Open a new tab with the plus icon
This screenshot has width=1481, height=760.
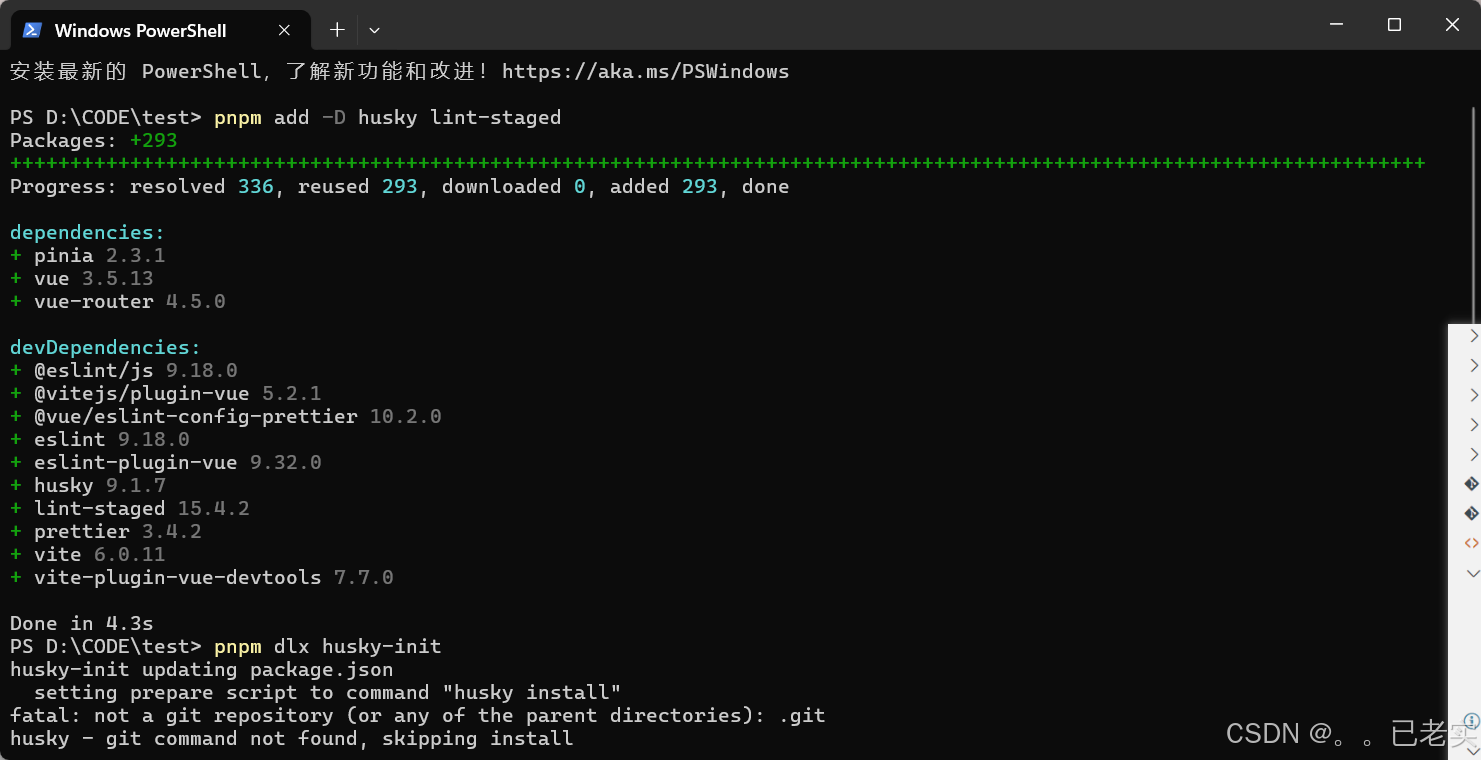[x=337, y=30]
